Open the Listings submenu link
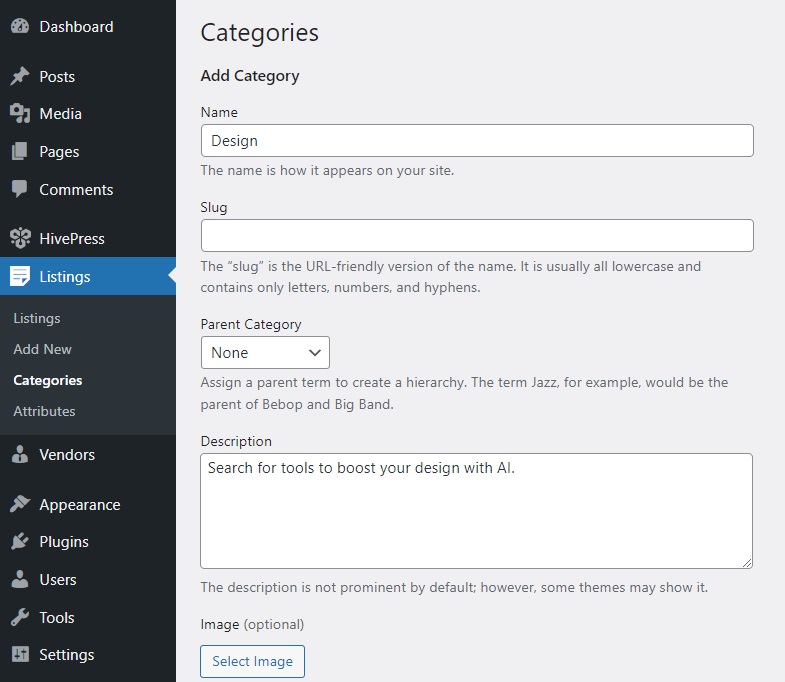Image resolution: width=785 pixels, height=682 pixels. click(x=37, y=318)
